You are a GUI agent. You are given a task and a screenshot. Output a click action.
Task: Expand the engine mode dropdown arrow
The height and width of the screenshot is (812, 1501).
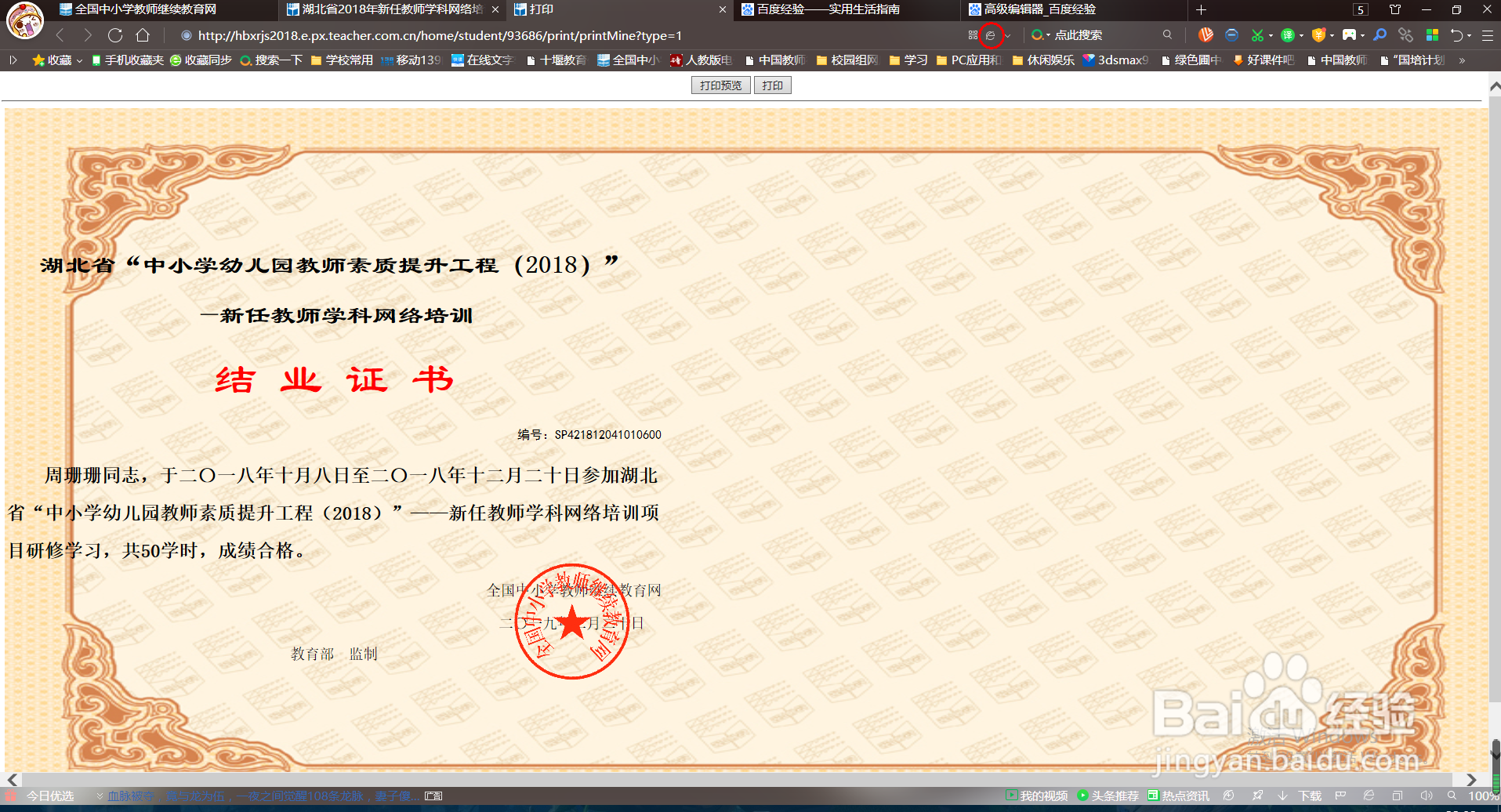tap(1008, 35)
